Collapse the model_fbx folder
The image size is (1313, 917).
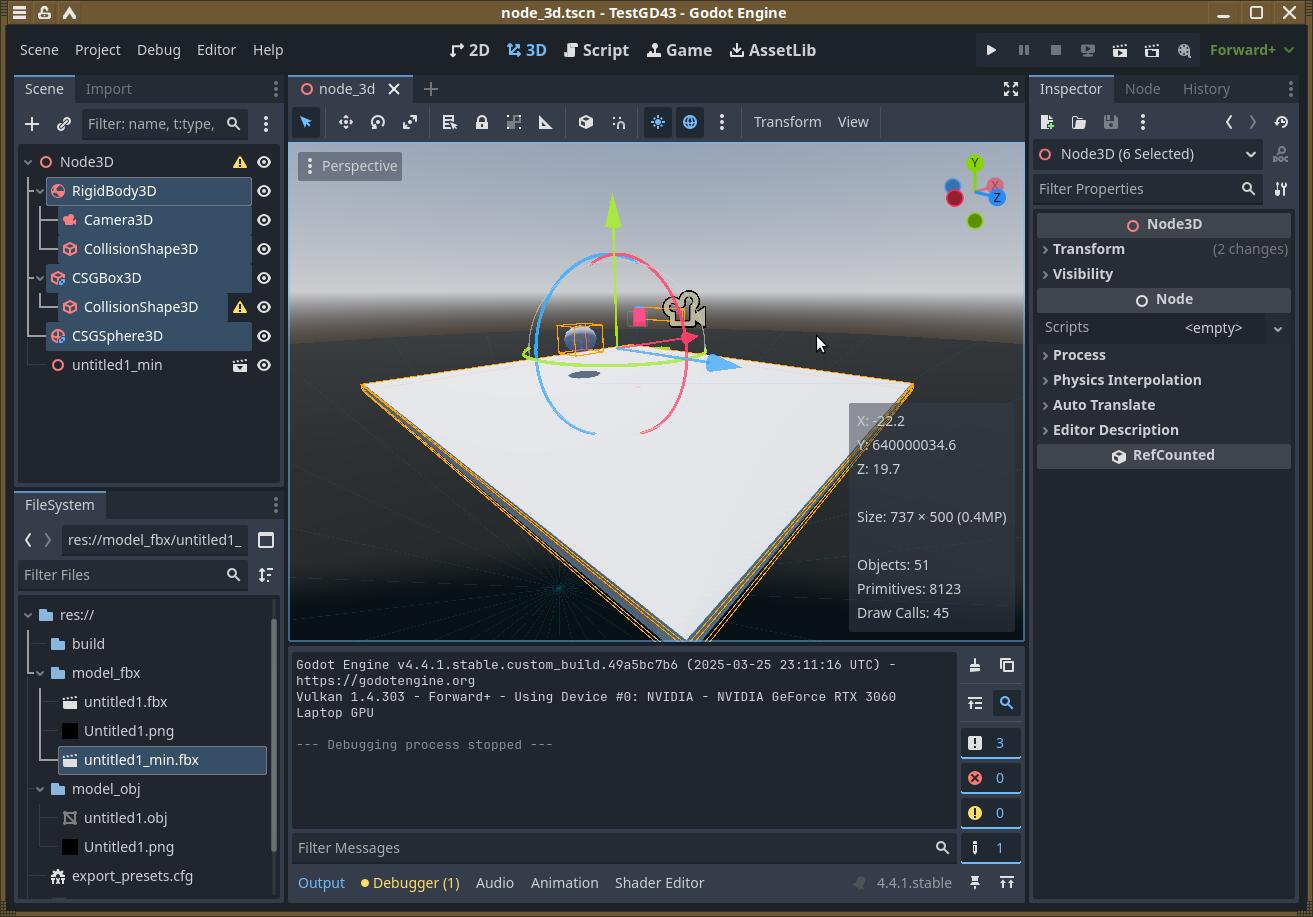(x=40, y=673)
